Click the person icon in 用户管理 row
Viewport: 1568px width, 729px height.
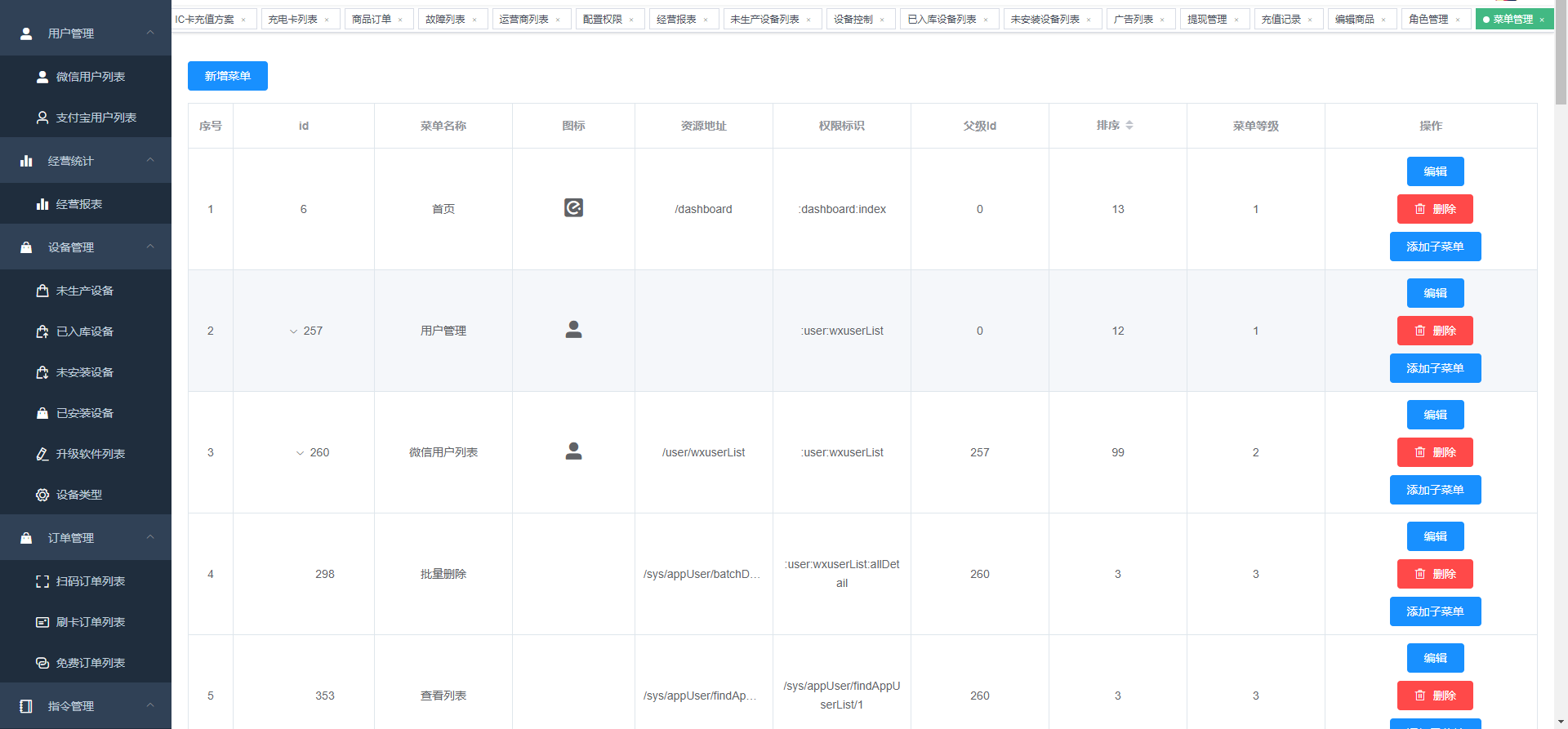pyautogui.click(x=573, y=330)
